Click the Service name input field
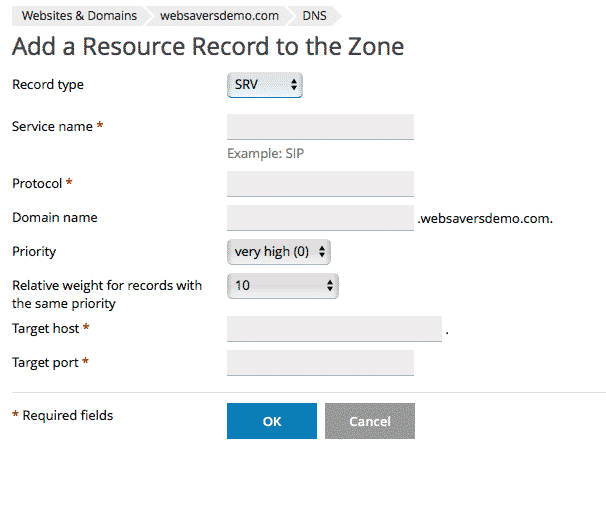The height and width of the screenshot is (528, 606). pos(320,127)
